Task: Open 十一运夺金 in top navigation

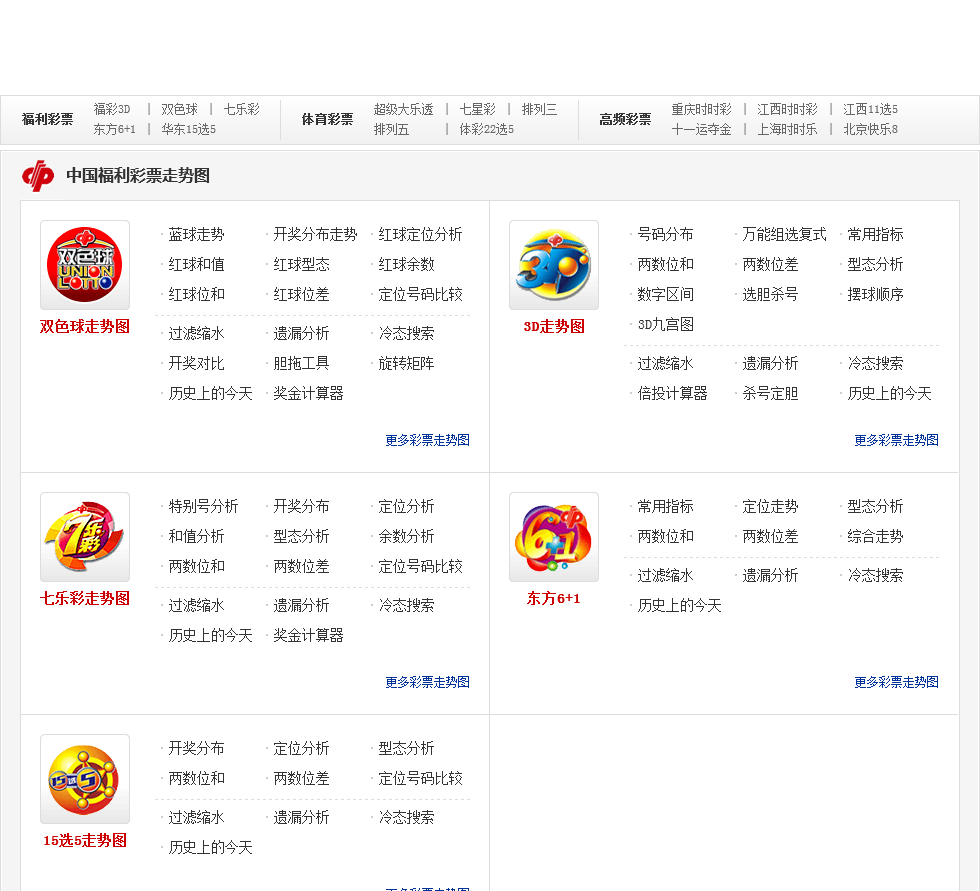Action: point(701,129)
